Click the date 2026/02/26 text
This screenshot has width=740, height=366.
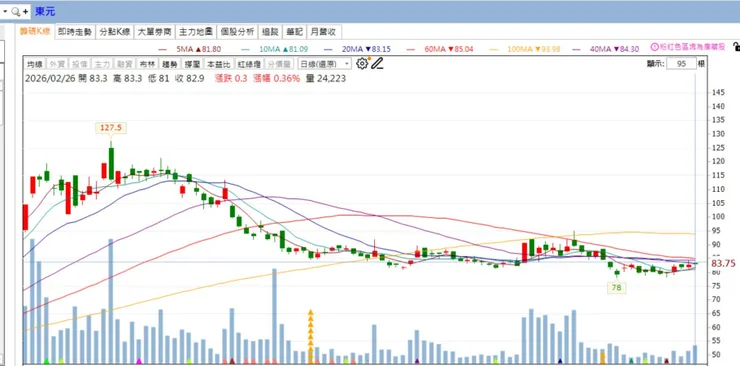click(50, 78)
